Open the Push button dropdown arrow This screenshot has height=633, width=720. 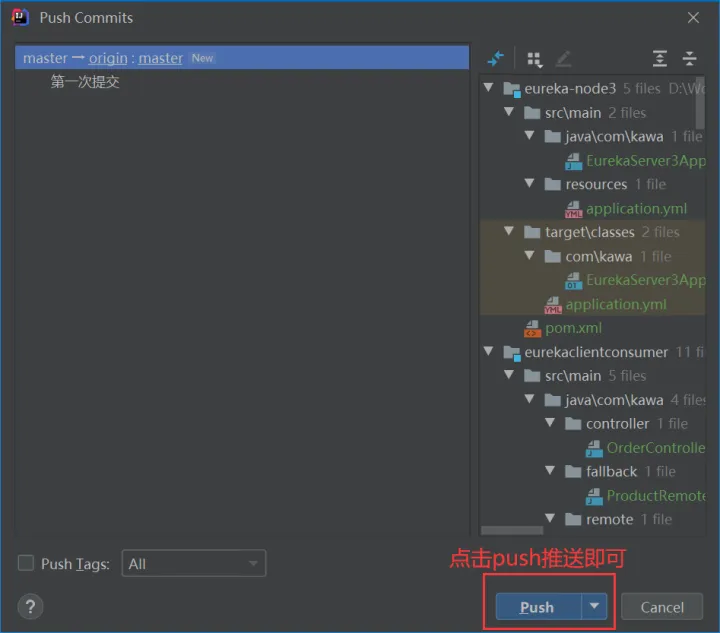pos(594,606)
